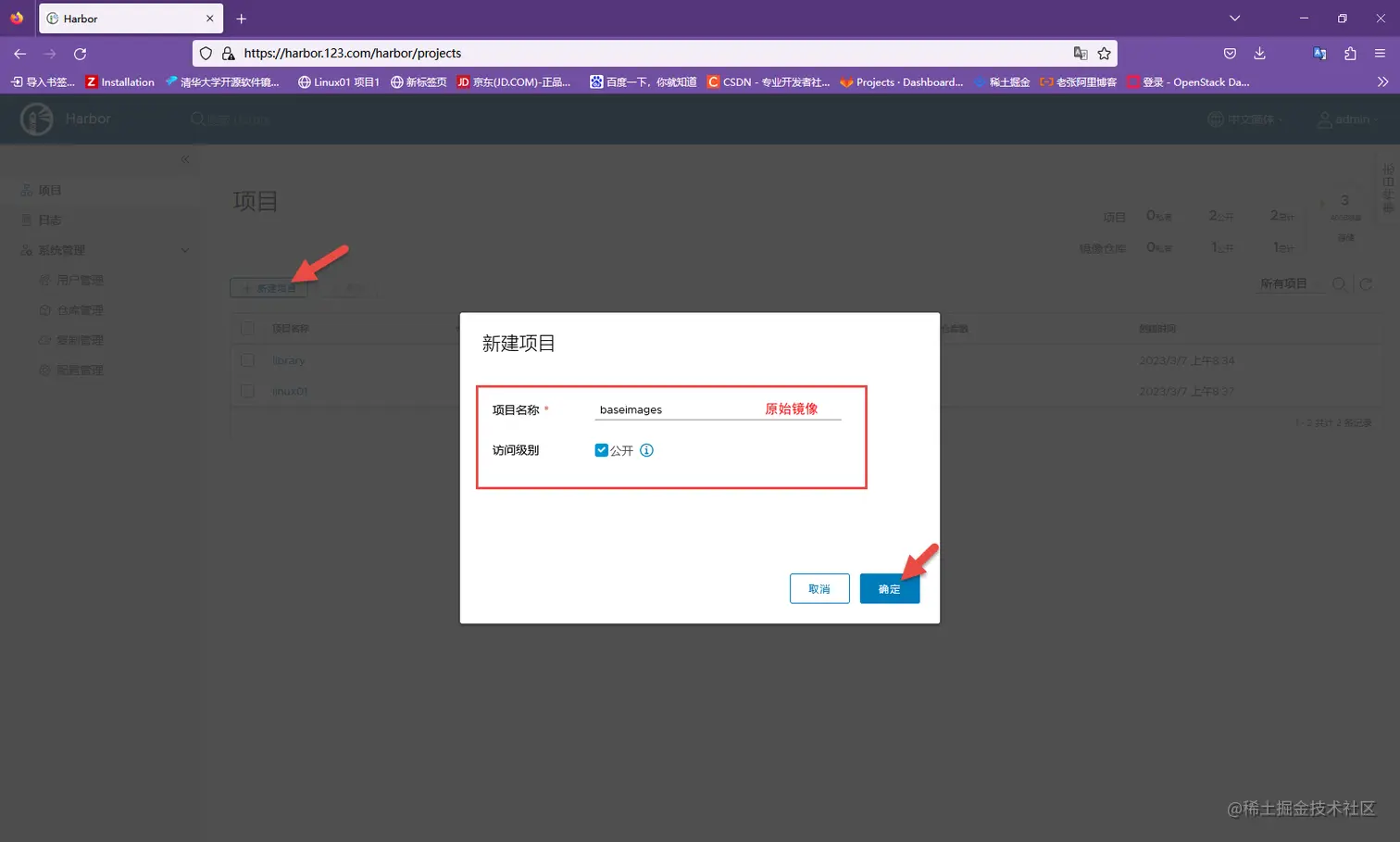
Task: Expand the admin user dropdown menu
Action: [x=1348, y=119]
